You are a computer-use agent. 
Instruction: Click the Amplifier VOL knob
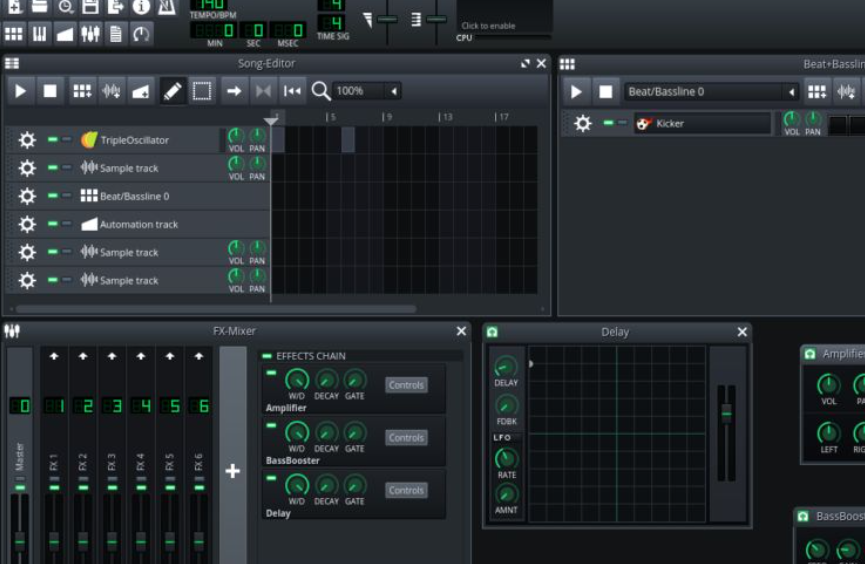(x=828, y=385)
